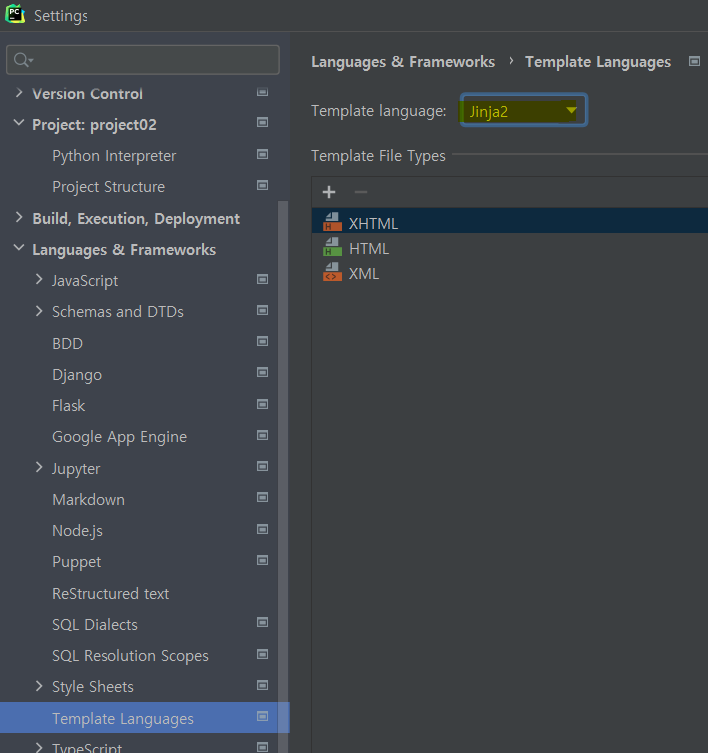
Task: Select the BDD settings page
Action: pyautogui.click(x=67, y=343)
